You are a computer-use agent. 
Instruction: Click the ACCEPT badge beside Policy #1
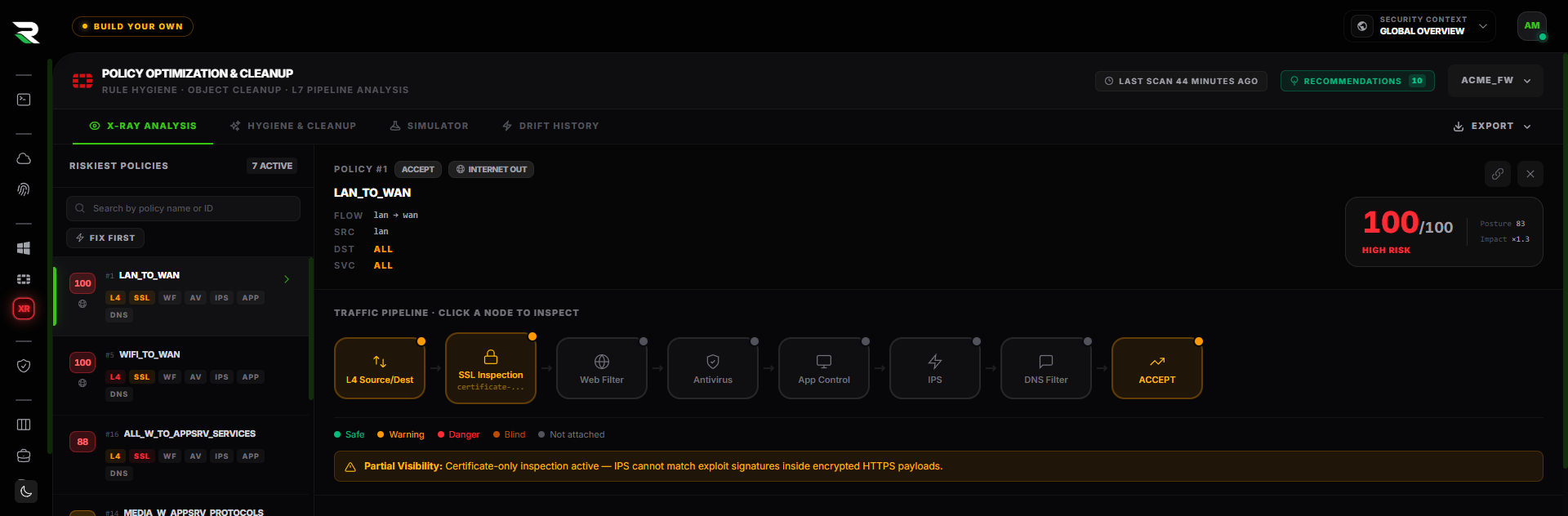click(418, 169)
